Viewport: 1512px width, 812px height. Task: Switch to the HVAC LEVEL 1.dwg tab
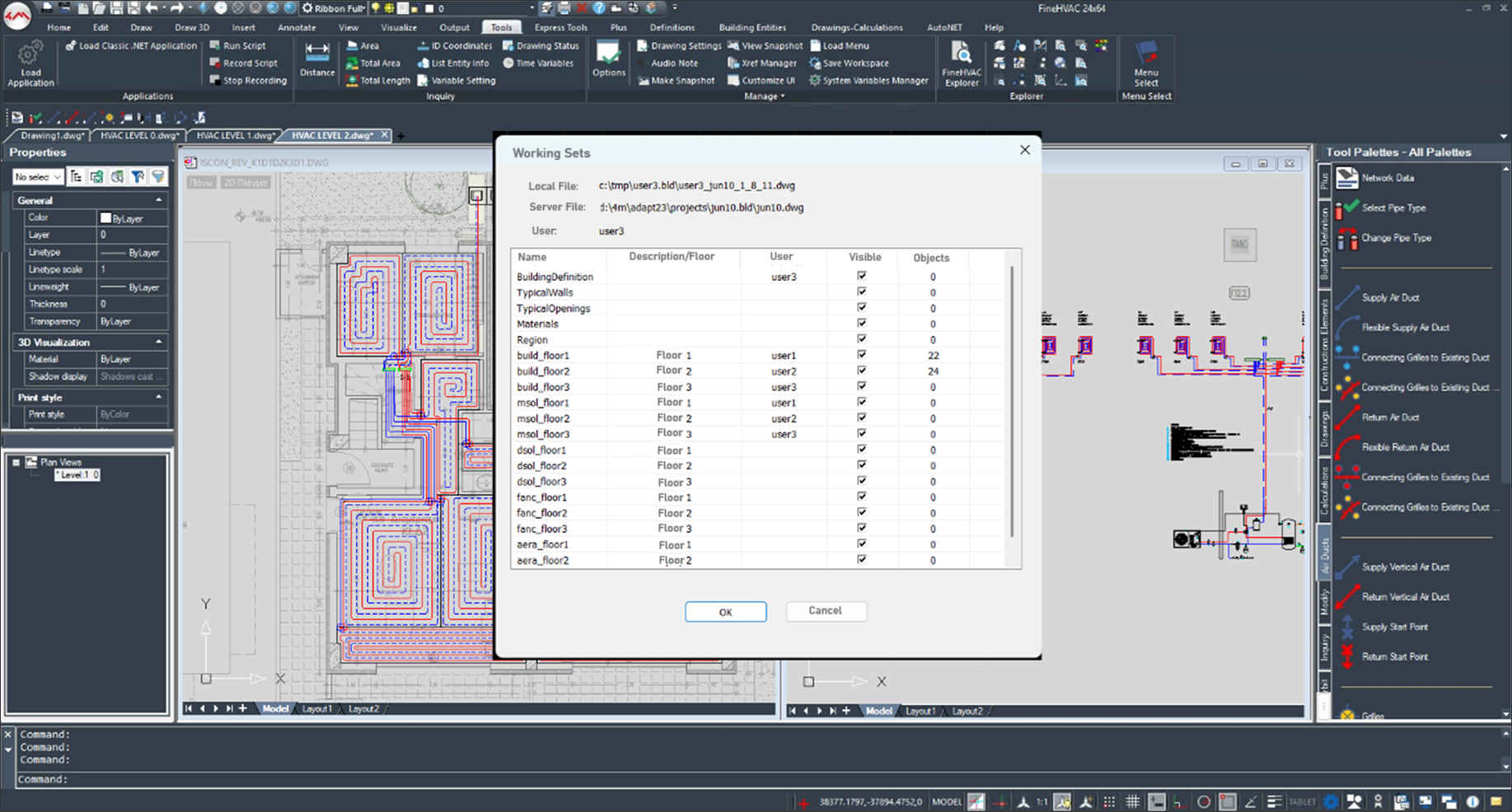235,135
